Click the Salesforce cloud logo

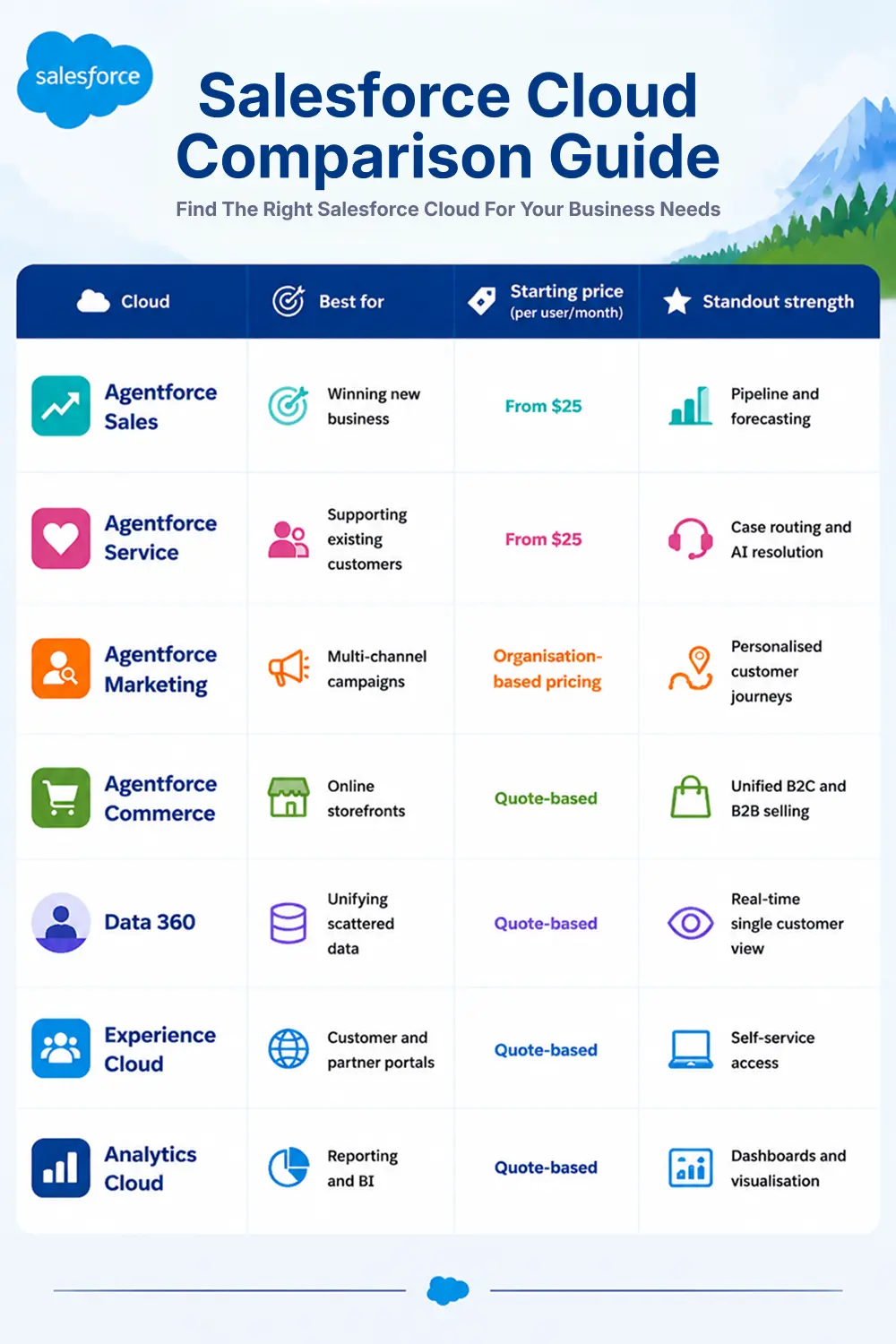[85, 79]
